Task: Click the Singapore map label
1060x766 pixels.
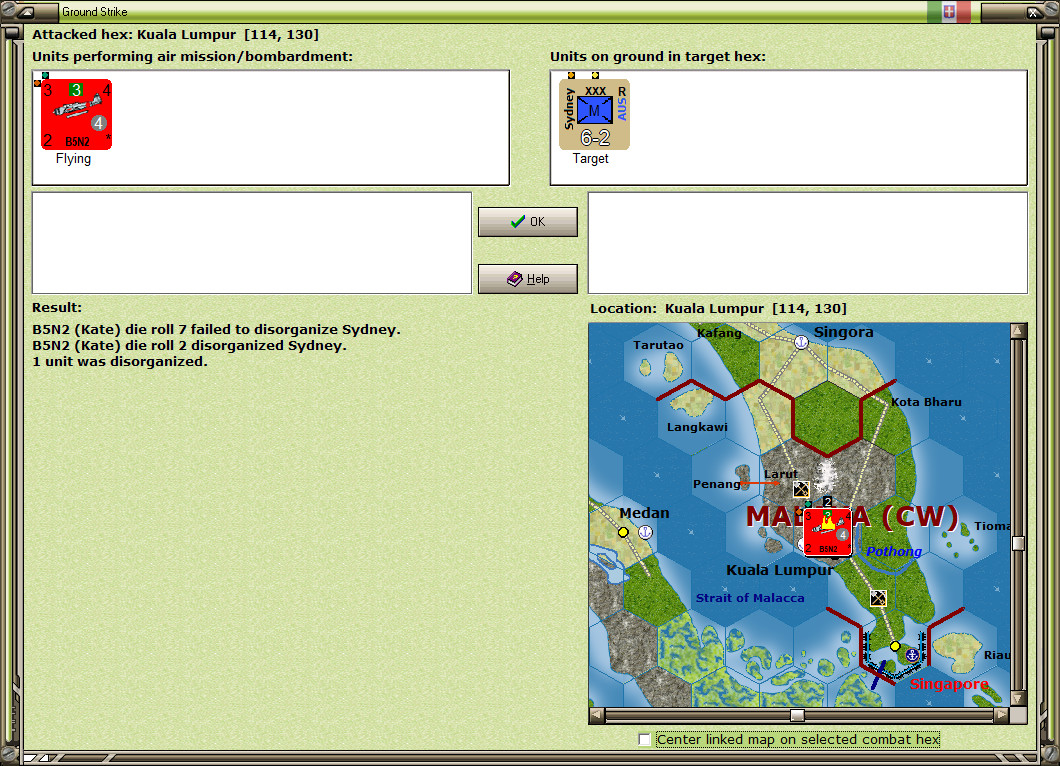Action: pyautogui.click(x=949, y=684)
